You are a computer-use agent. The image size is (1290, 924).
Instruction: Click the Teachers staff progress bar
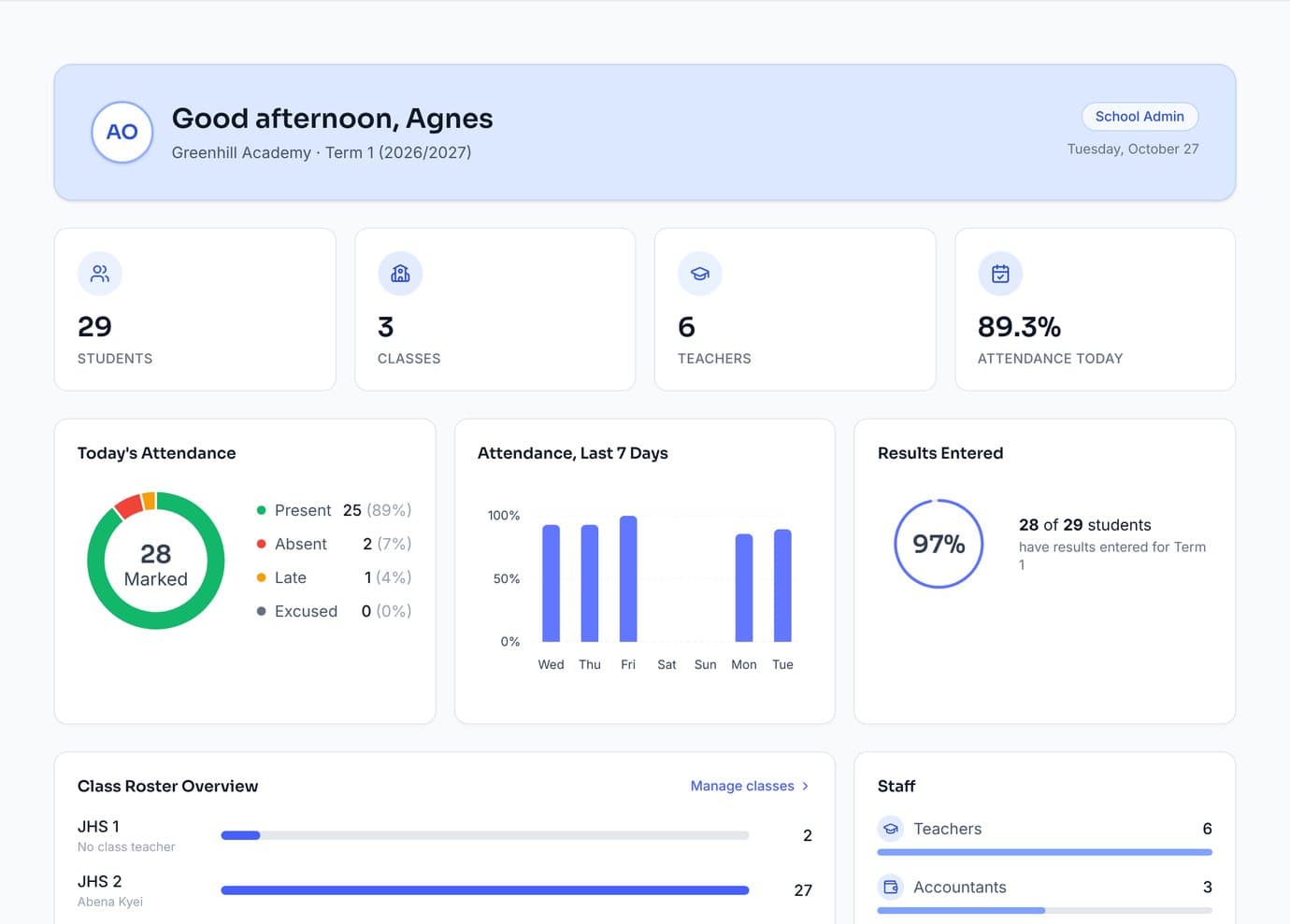click(1044, 852)
